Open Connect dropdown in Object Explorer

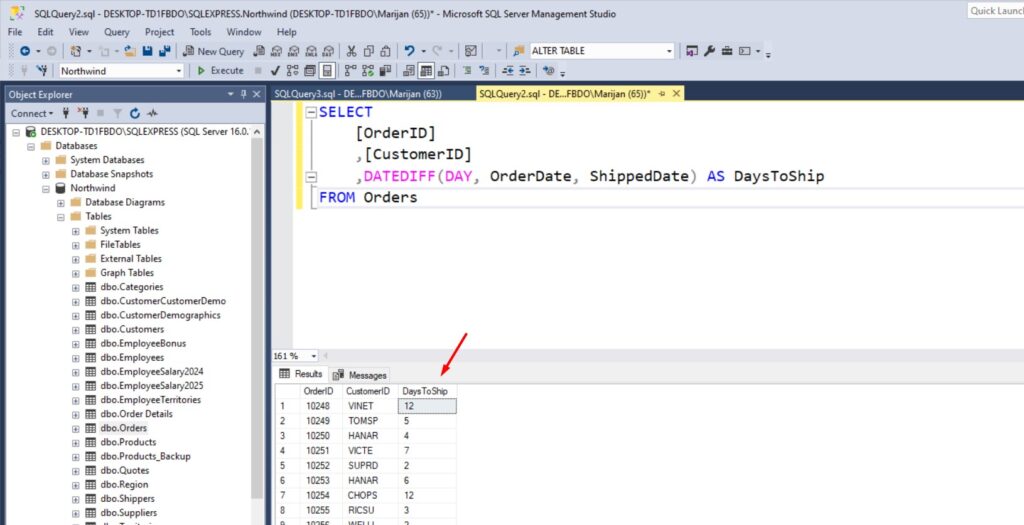[x=32, y=113]
